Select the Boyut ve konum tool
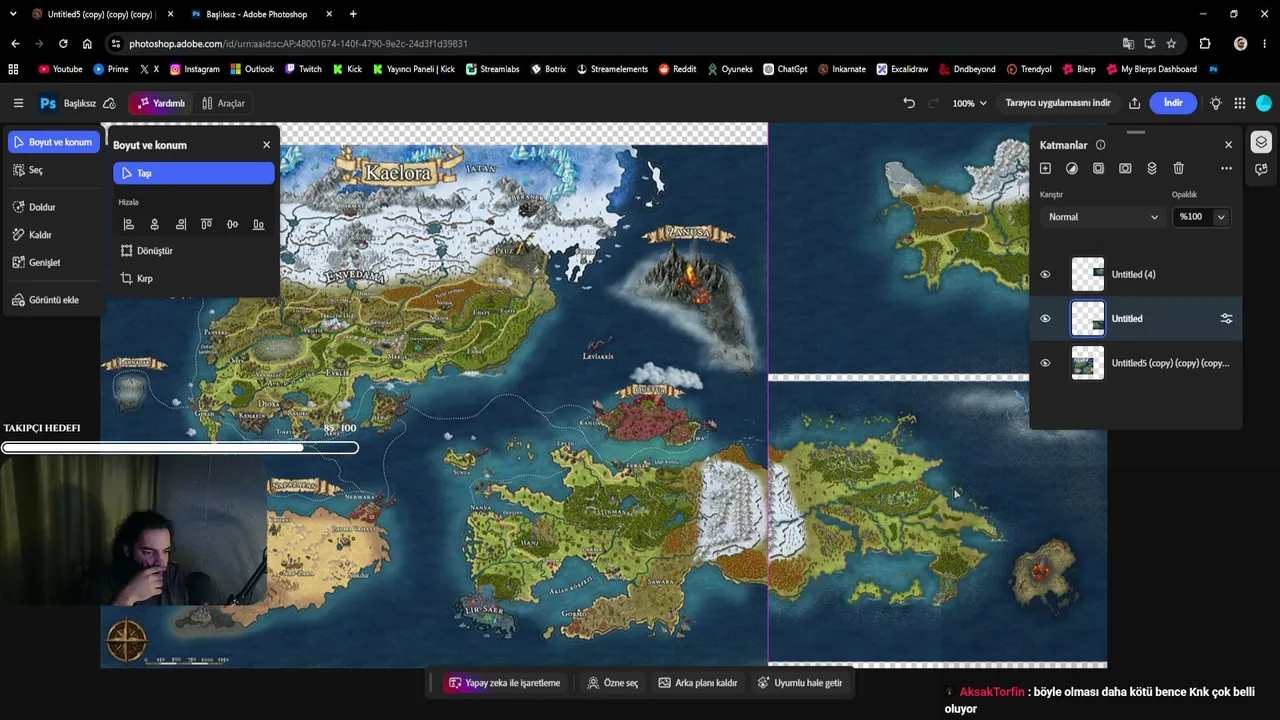This screenshot has width=1280, height=720. coord(54,142)
